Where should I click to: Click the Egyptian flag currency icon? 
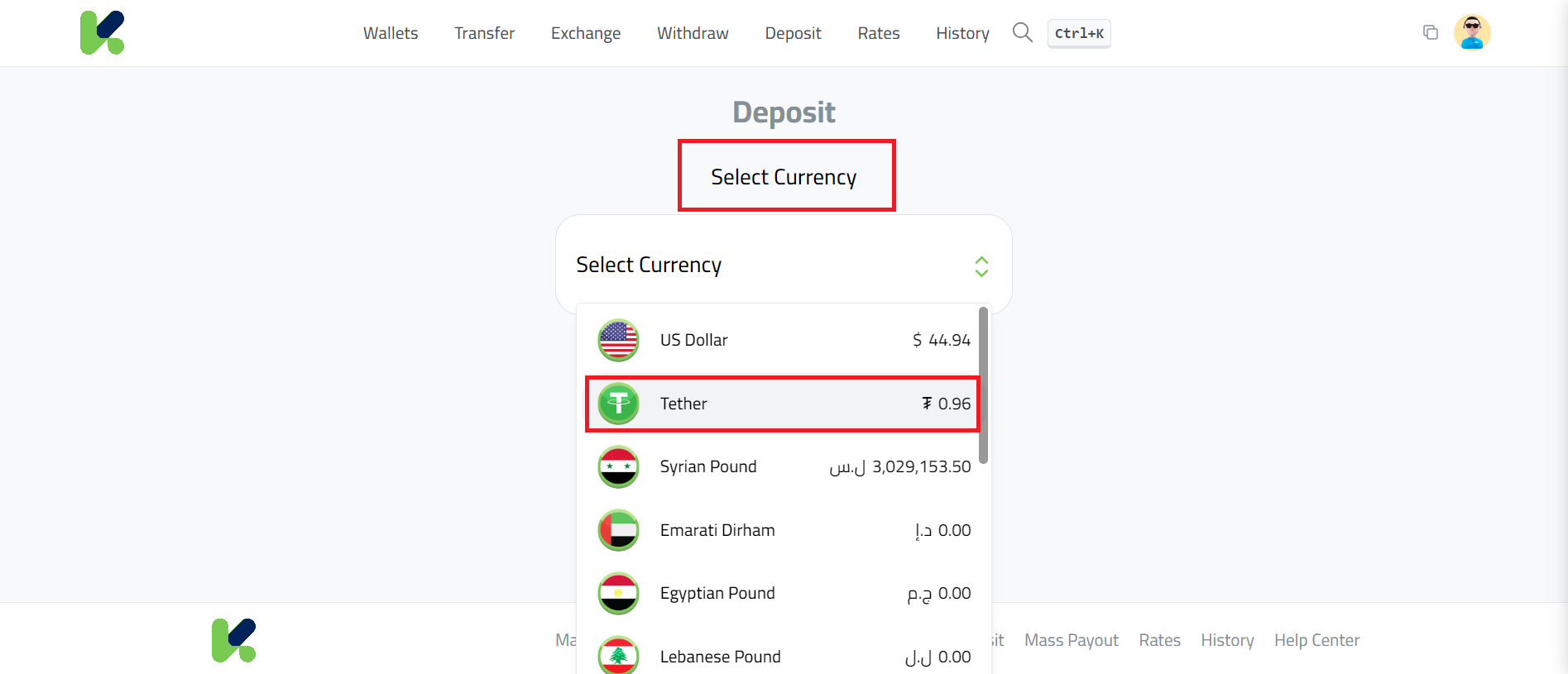(x=617, y=593)
